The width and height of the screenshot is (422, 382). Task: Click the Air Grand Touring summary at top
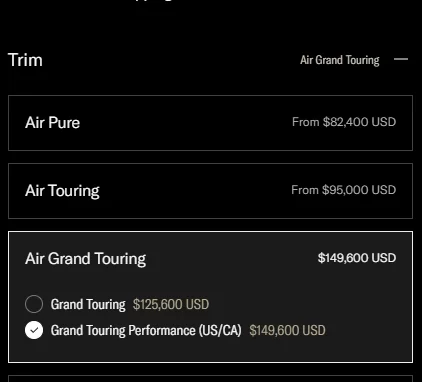(340, 60)
